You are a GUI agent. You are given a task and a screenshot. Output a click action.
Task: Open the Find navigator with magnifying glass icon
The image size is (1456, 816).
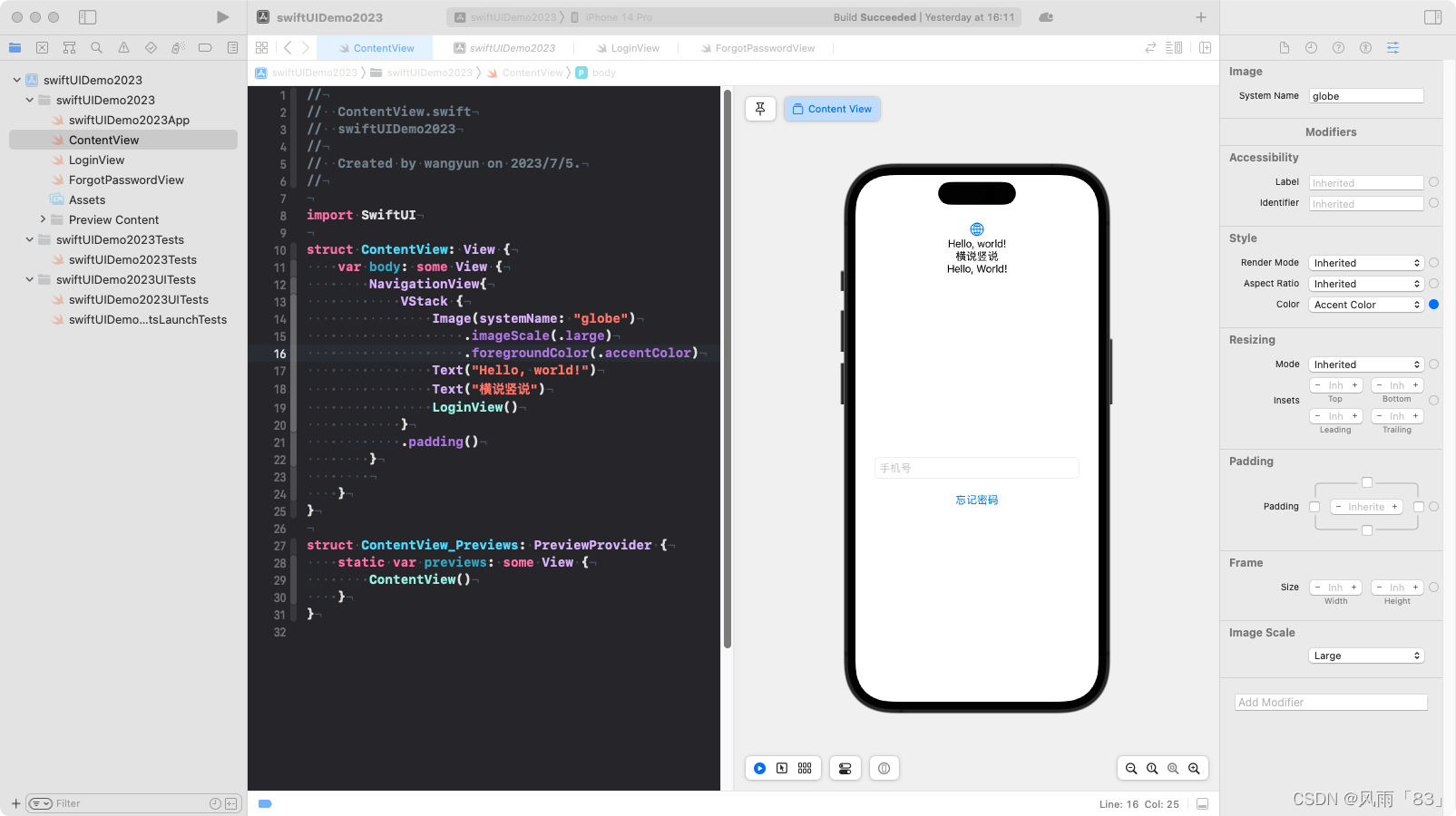[x=96, y=47]
